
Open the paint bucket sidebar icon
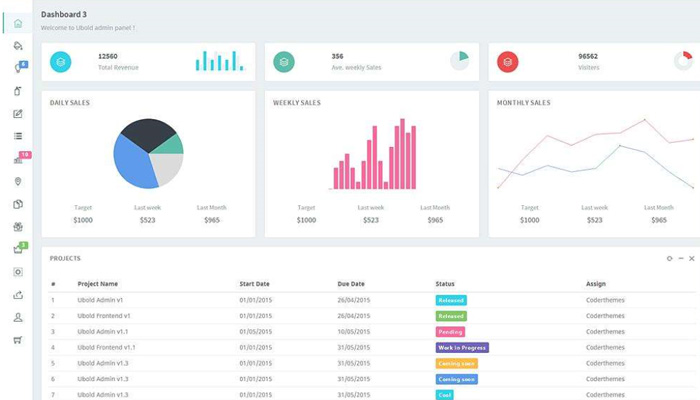click(18, 46)
